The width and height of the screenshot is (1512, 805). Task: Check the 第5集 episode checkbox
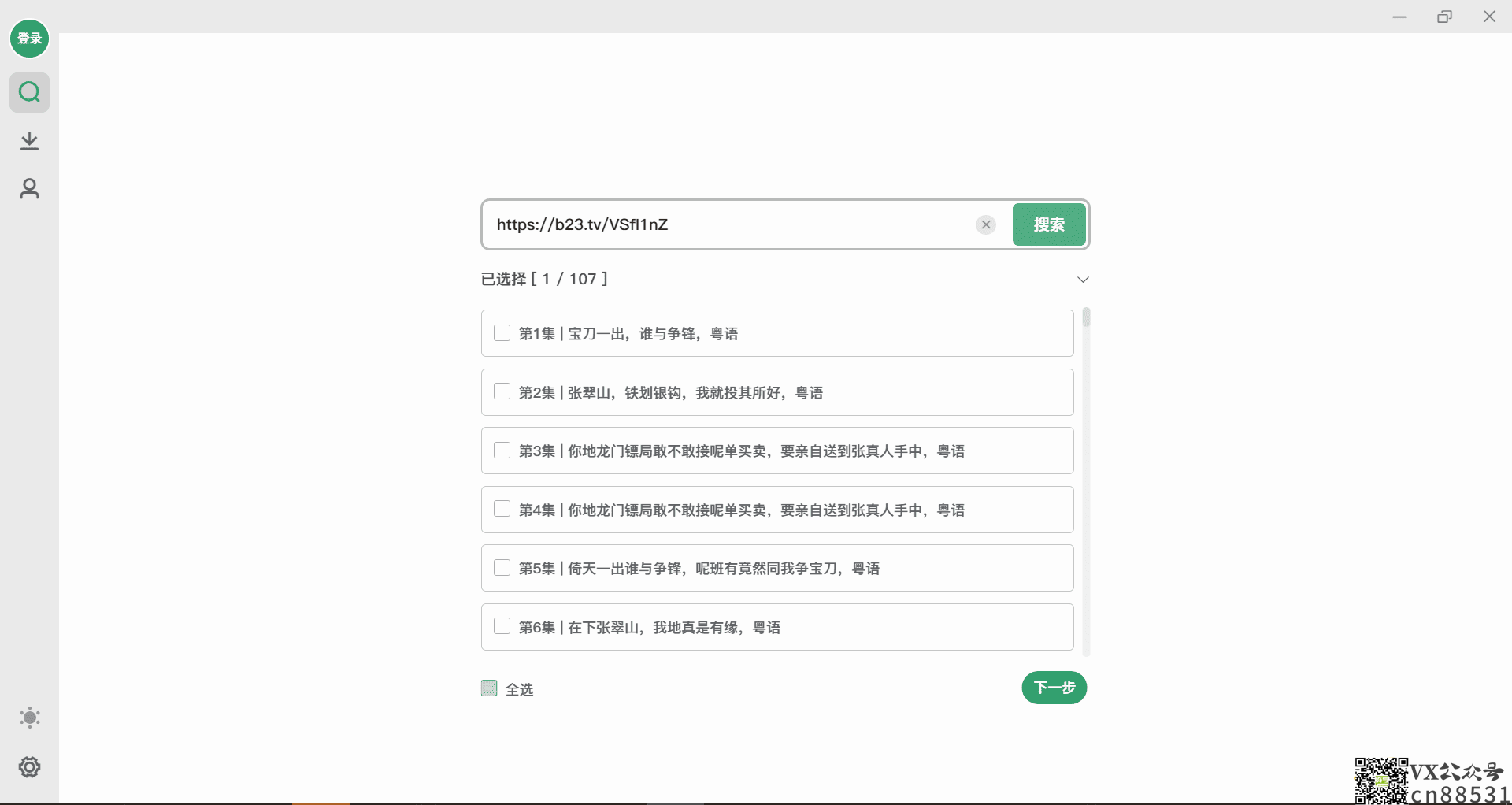point(502,568)
